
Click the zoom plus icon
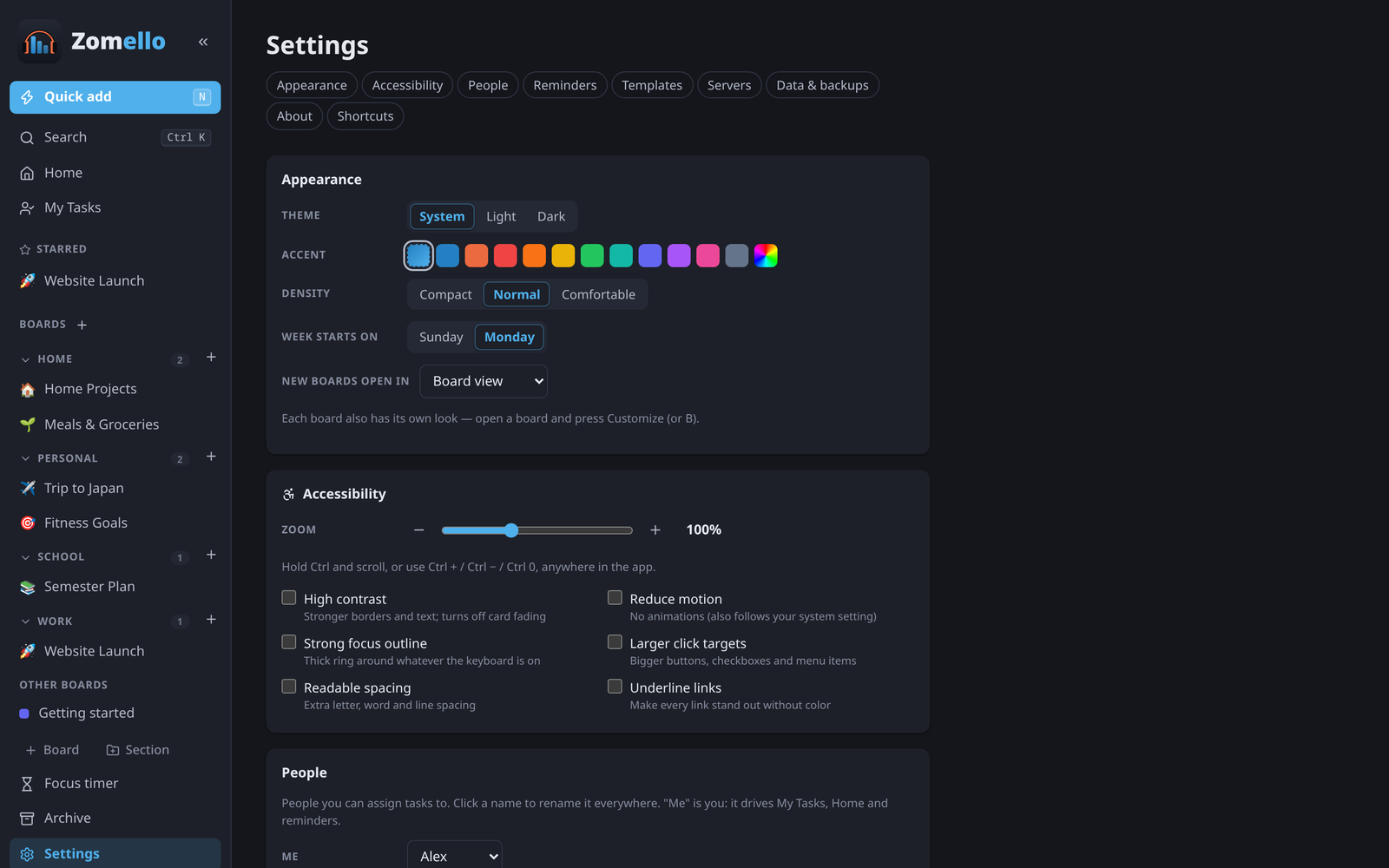(655, 529)
